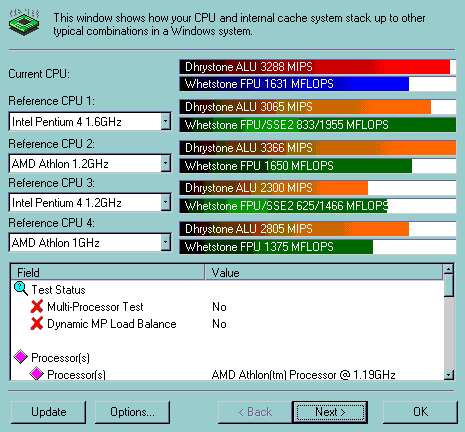Expand Reference CPU 3 dropdown list
Image resolution: width=465 pixels, height=432 pixels.
pyautogui.click(x=166, y=202)
